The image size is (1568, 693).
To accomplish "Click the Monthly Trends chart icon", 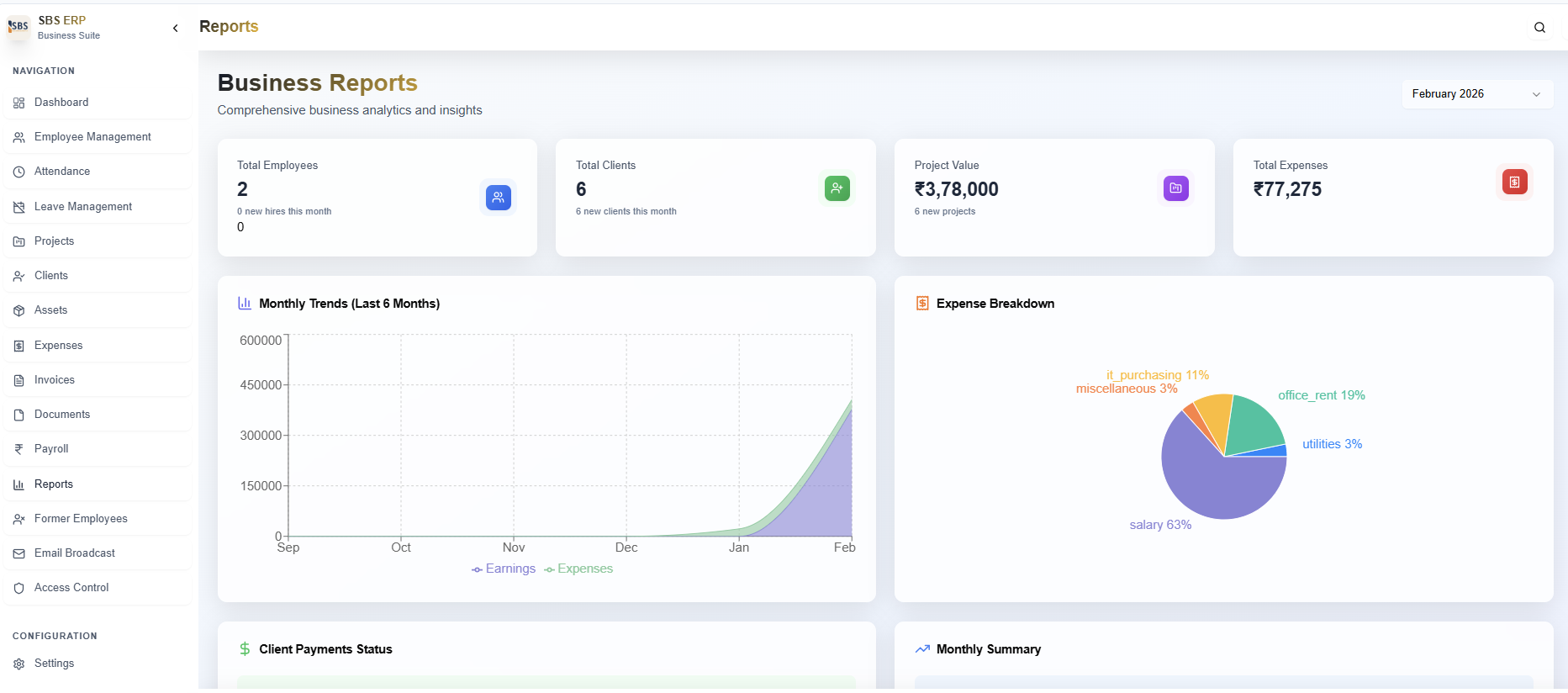I will [245, 303].
